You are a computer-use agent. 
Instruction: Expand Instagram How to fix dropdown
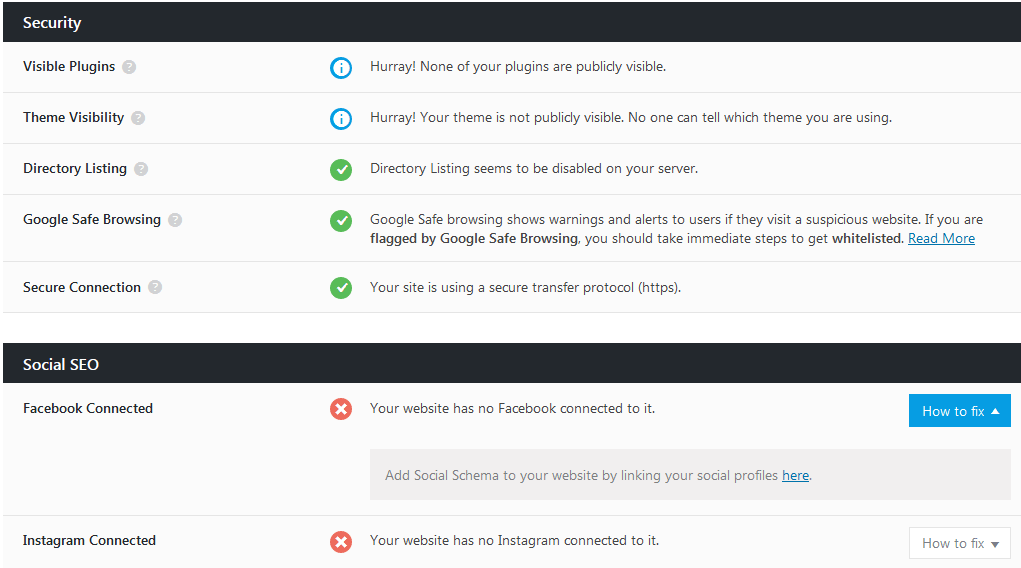[960, 543]
